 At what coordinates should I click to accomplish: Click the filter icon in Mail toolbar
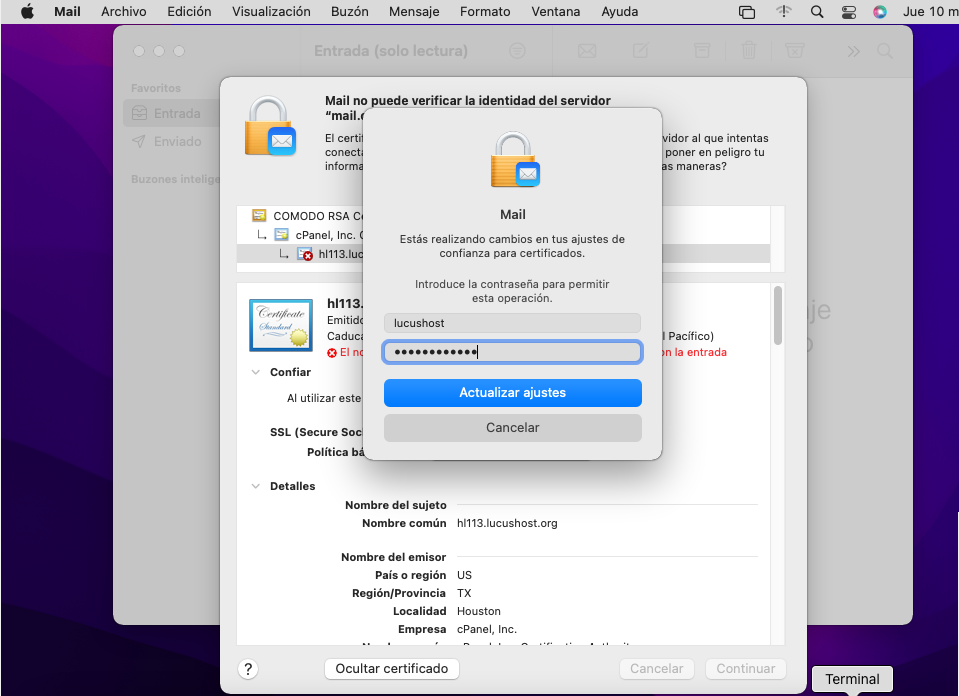[517, 51]
